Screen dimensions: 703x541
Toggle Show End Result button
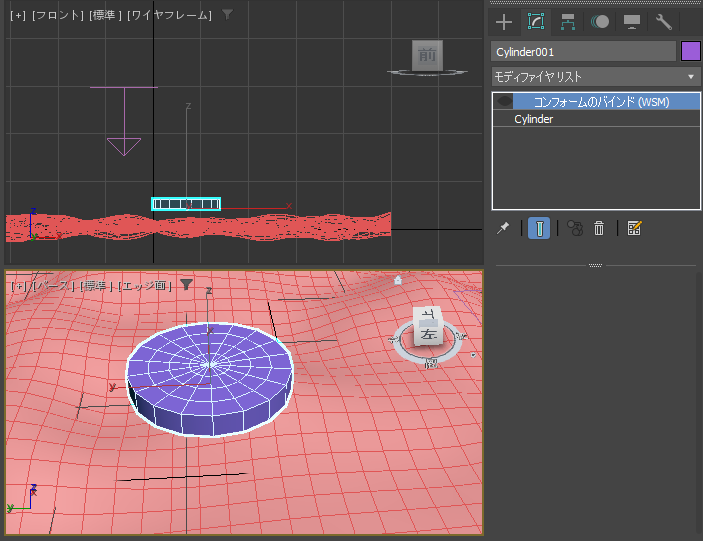tap(539, 228)
